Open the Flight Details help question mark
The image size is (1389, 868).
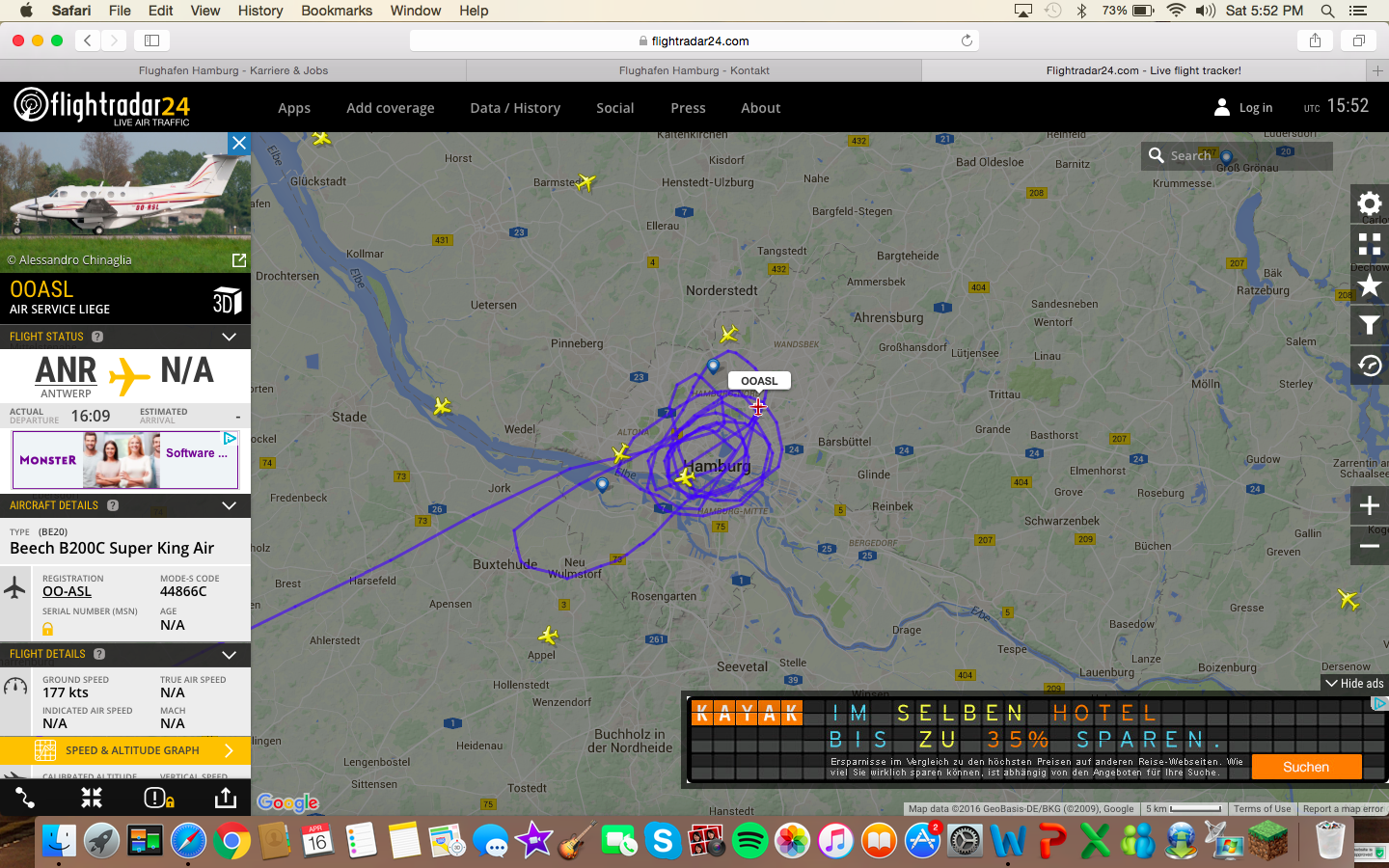99,654
